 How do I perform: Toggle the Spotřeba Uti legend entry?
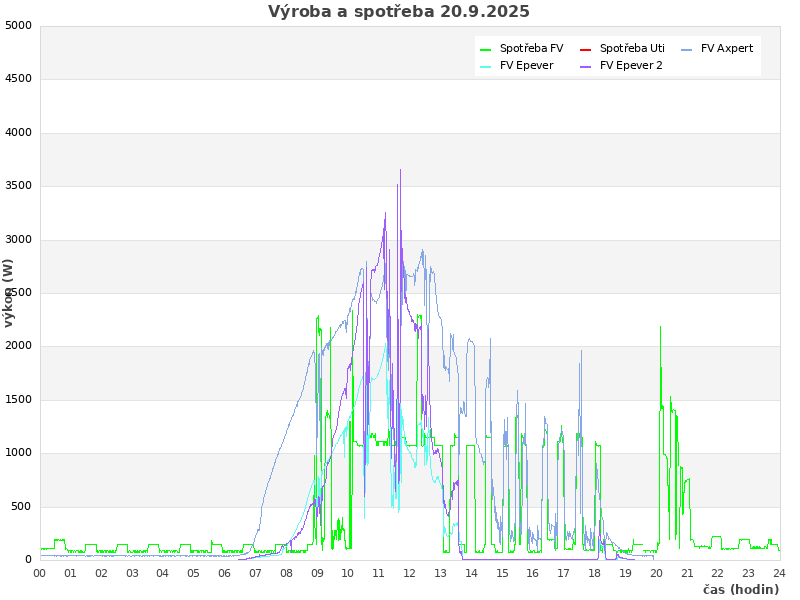pos(632,48)
